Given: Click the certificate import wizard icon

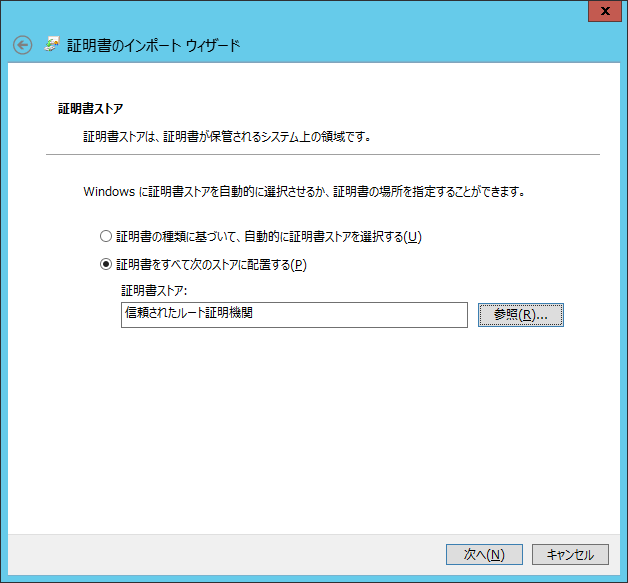Looking at the screenshot, I should (52, 44).
